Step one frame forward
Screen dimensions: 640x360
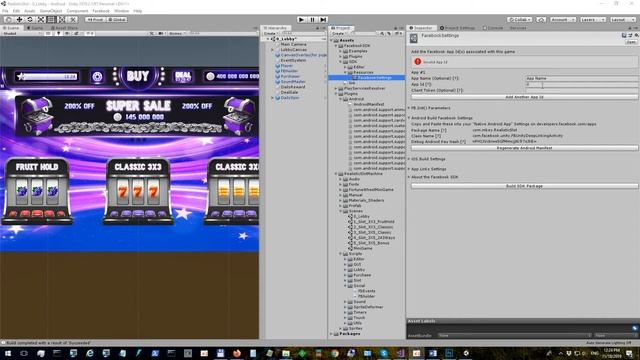[323, 19]
